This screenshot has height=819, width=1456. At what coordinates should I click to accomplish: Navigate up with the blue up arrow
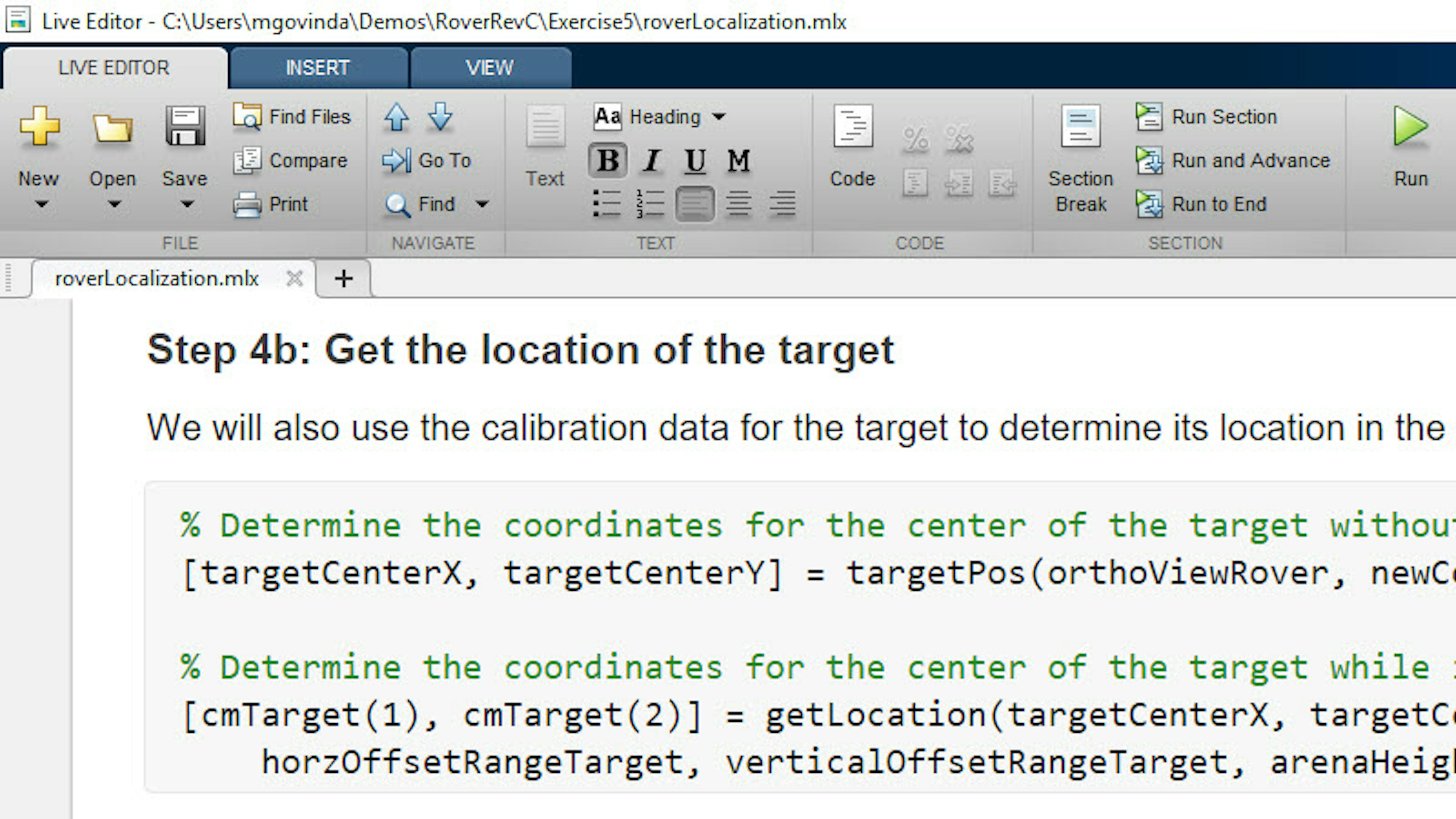tap(396, 117)
